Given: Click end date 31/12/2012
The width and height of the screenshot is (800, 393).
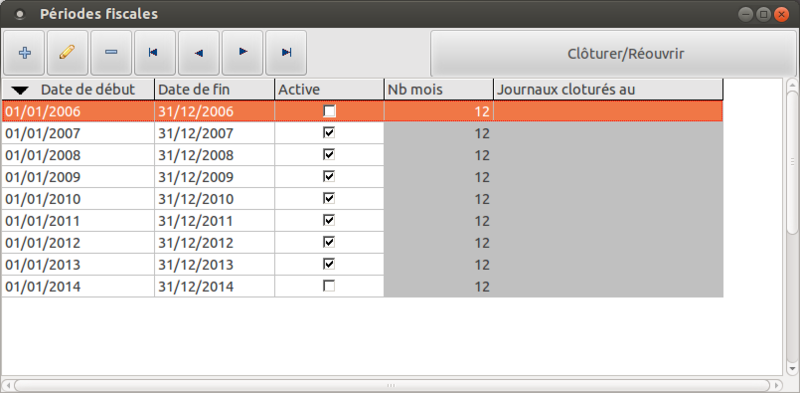Looking at the screenshot, I should pyautogui.click(x=214, y=242).
